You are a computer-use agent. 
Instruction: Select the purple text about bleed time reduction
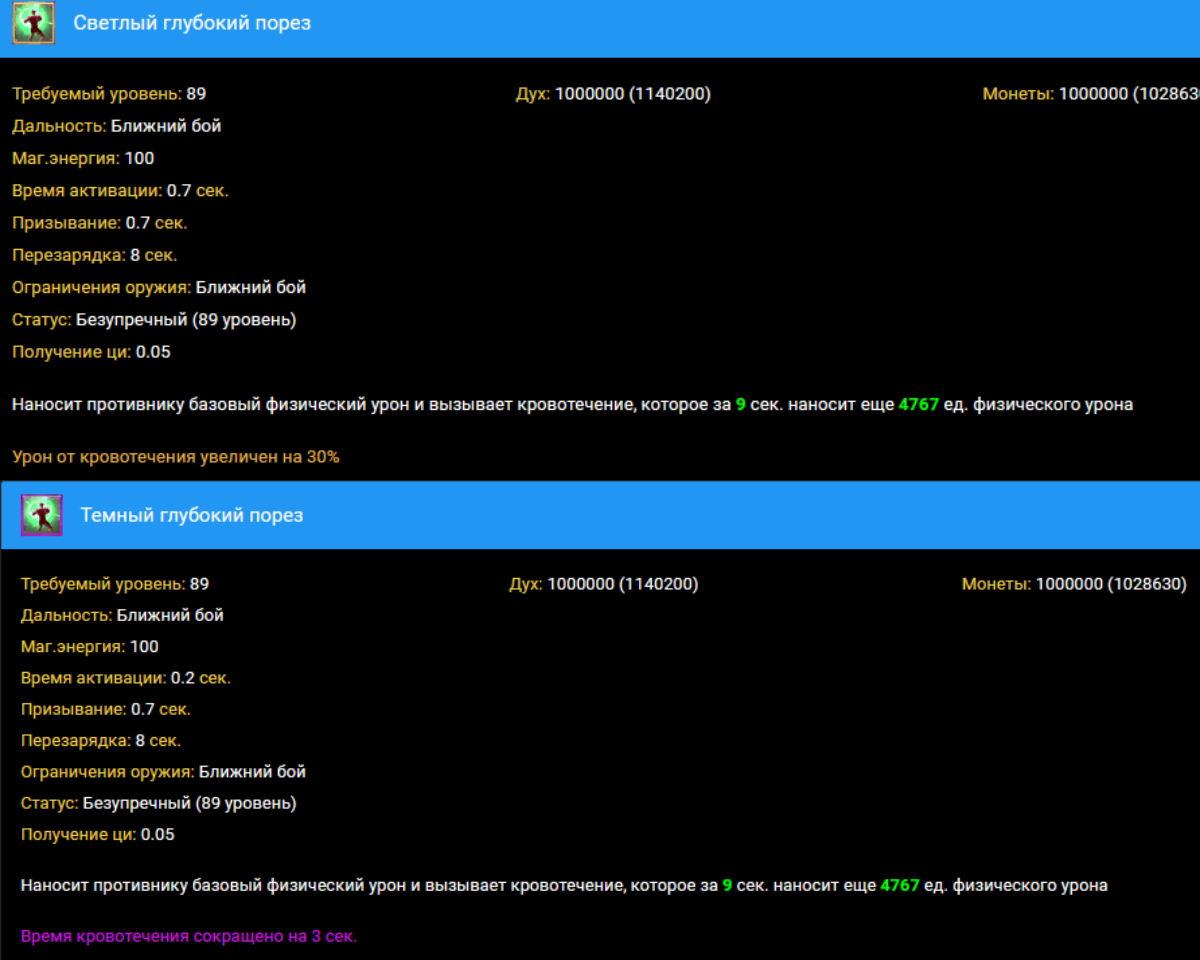pyautogui.click(x=189, y=936)
